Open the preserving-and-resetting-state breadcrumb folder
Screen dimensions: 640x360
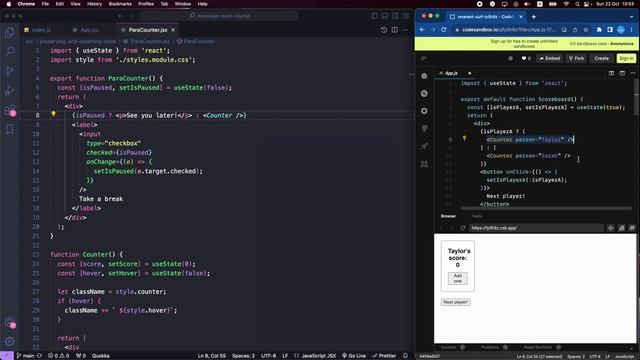pos(78,41)
